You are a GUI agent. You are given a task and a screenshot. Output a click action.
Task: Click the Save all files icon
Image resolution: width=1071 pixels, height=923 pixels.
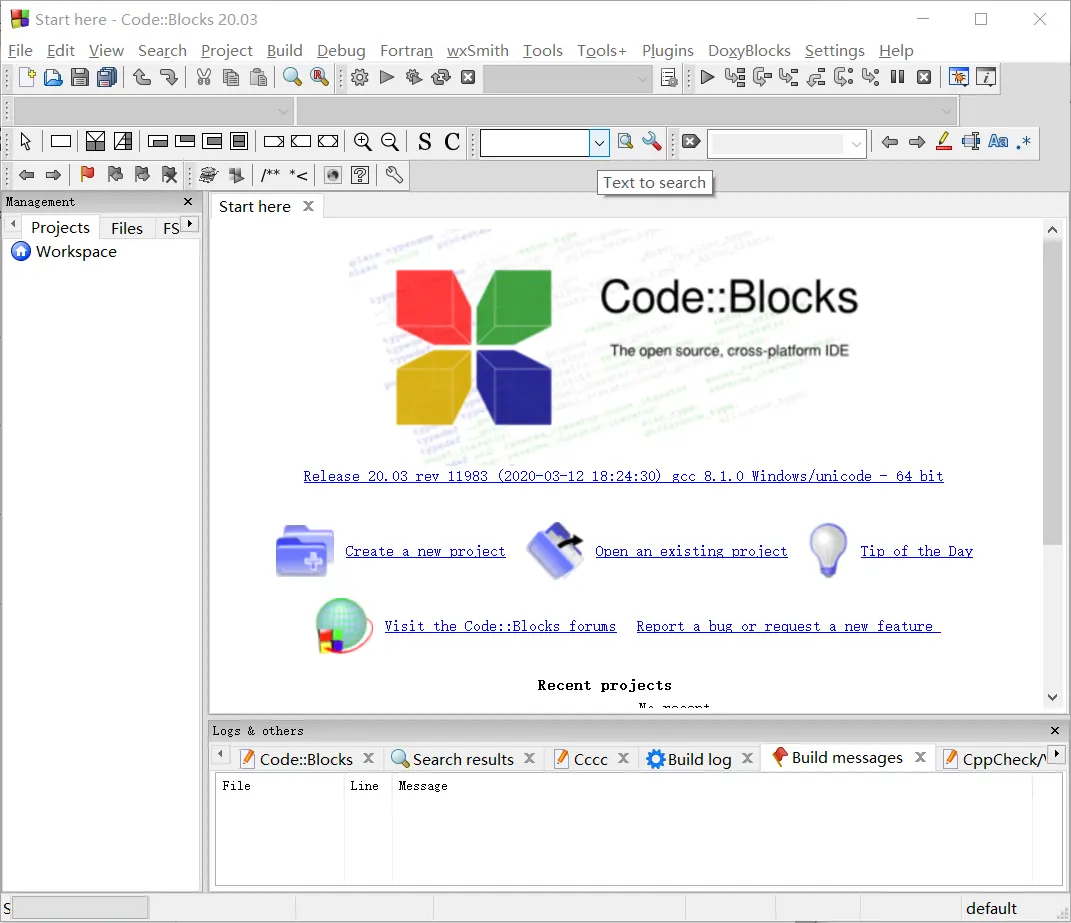tap(107, 77)
